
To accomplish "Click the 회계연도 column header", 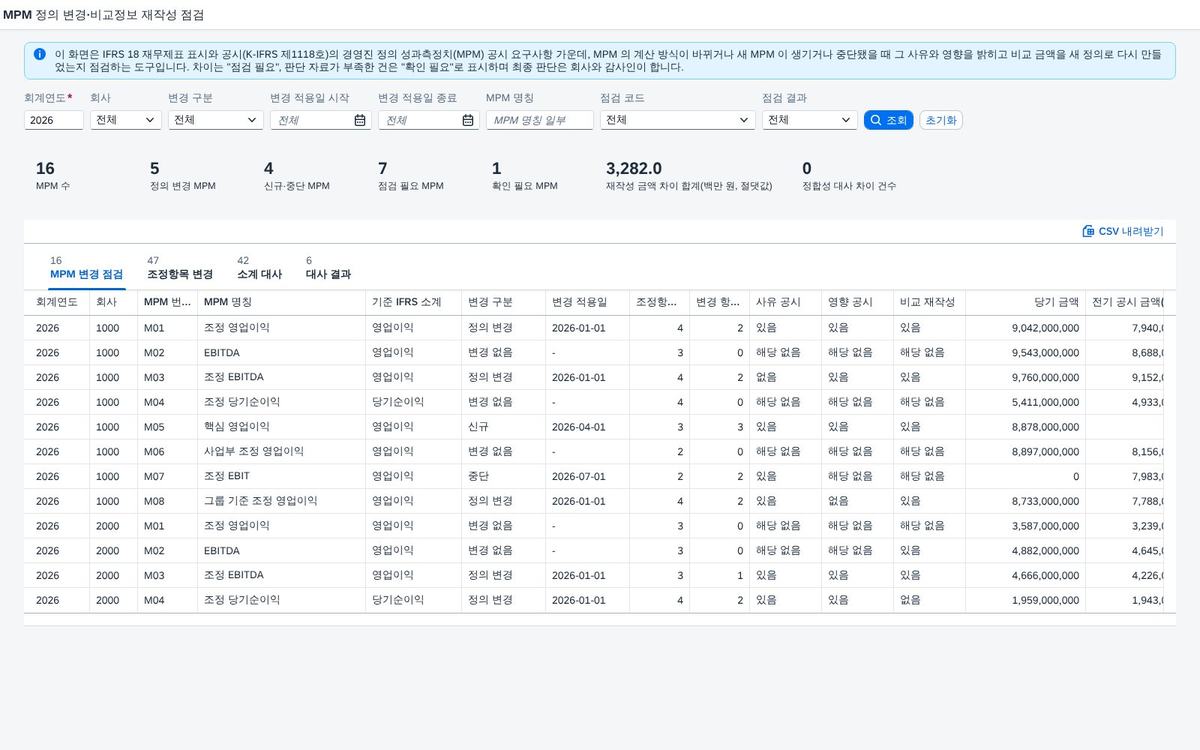I will click(57, 302).
